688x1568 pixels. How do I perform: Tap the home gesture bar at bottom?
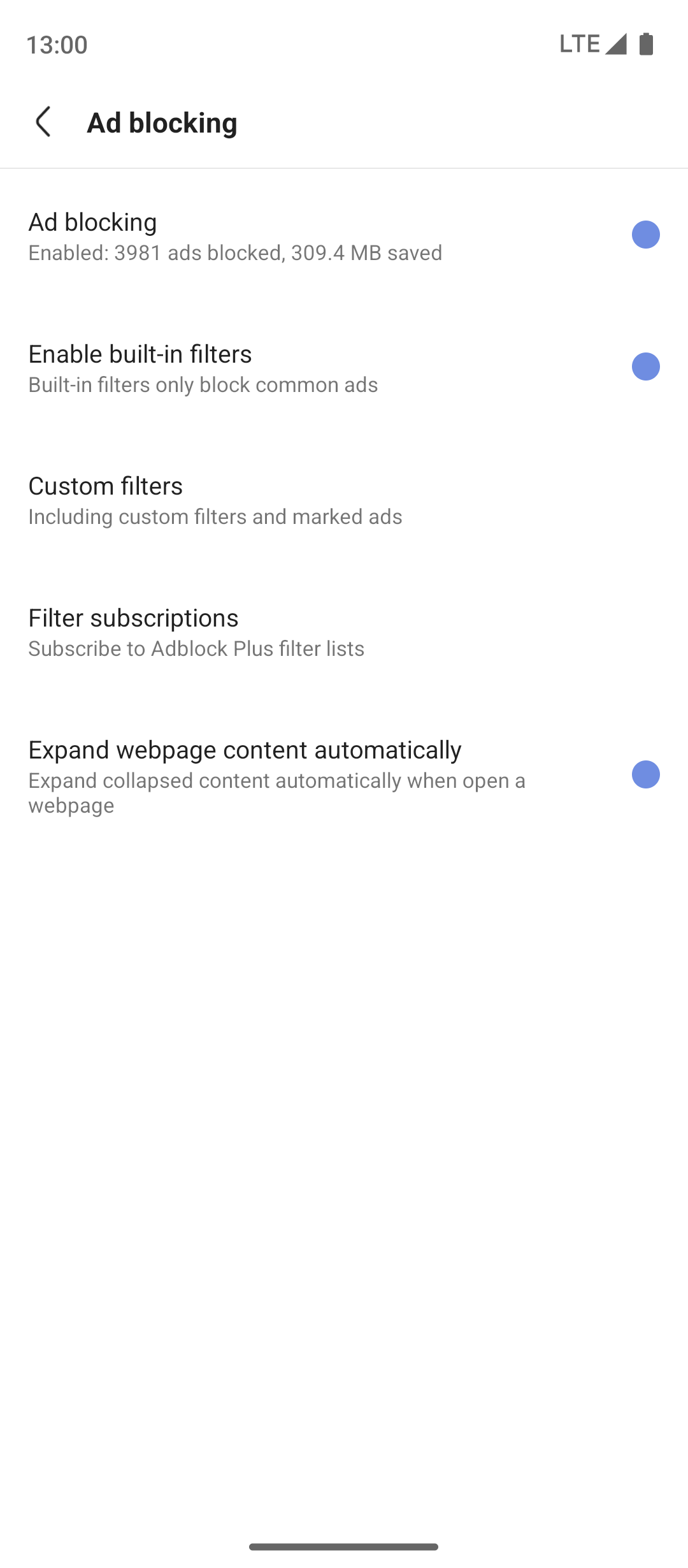click(343, 1547)
